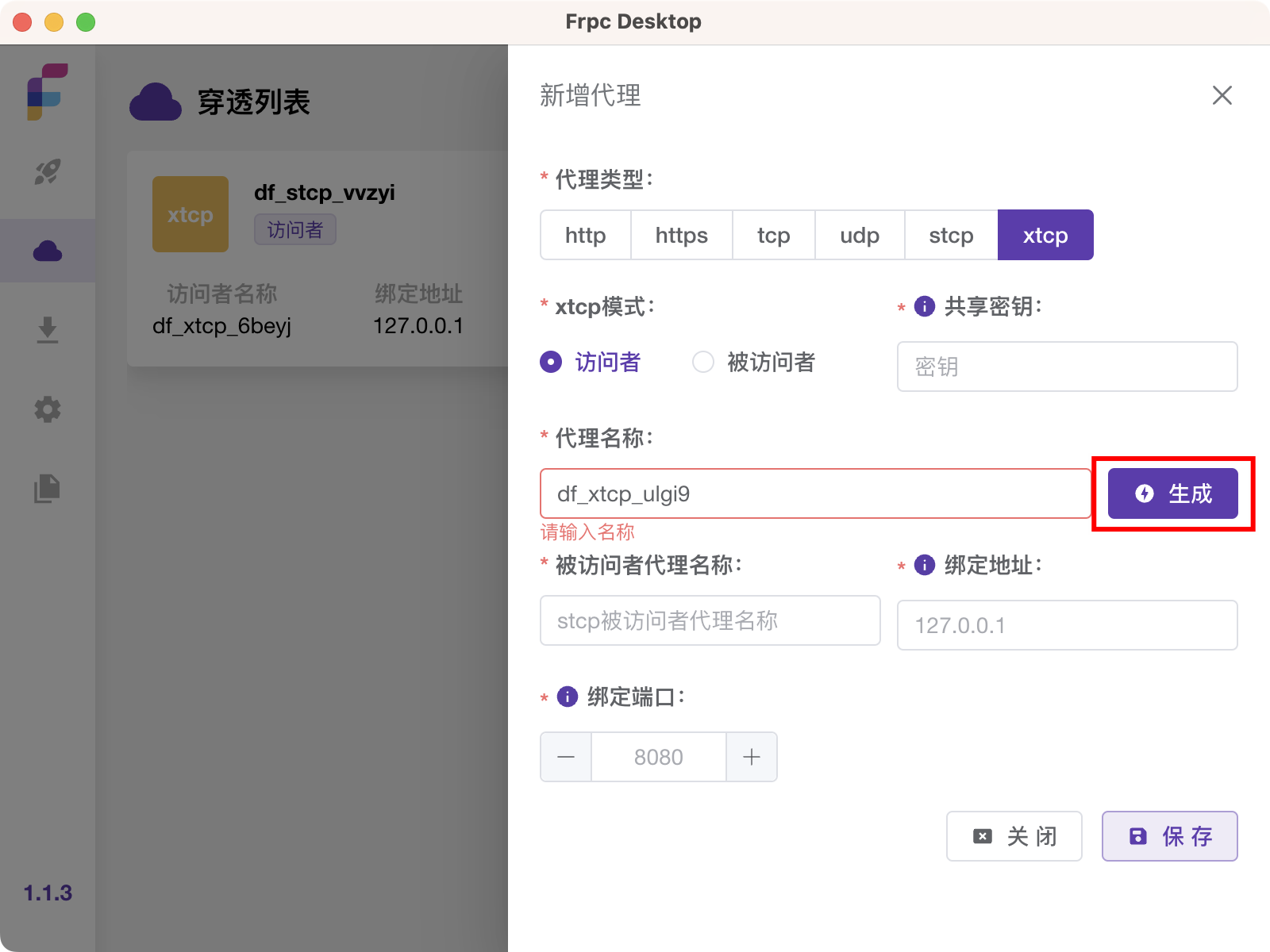The image size is (1270, 952).
Task: Click the 新增代理 drawer title
Action: (591, 95)
